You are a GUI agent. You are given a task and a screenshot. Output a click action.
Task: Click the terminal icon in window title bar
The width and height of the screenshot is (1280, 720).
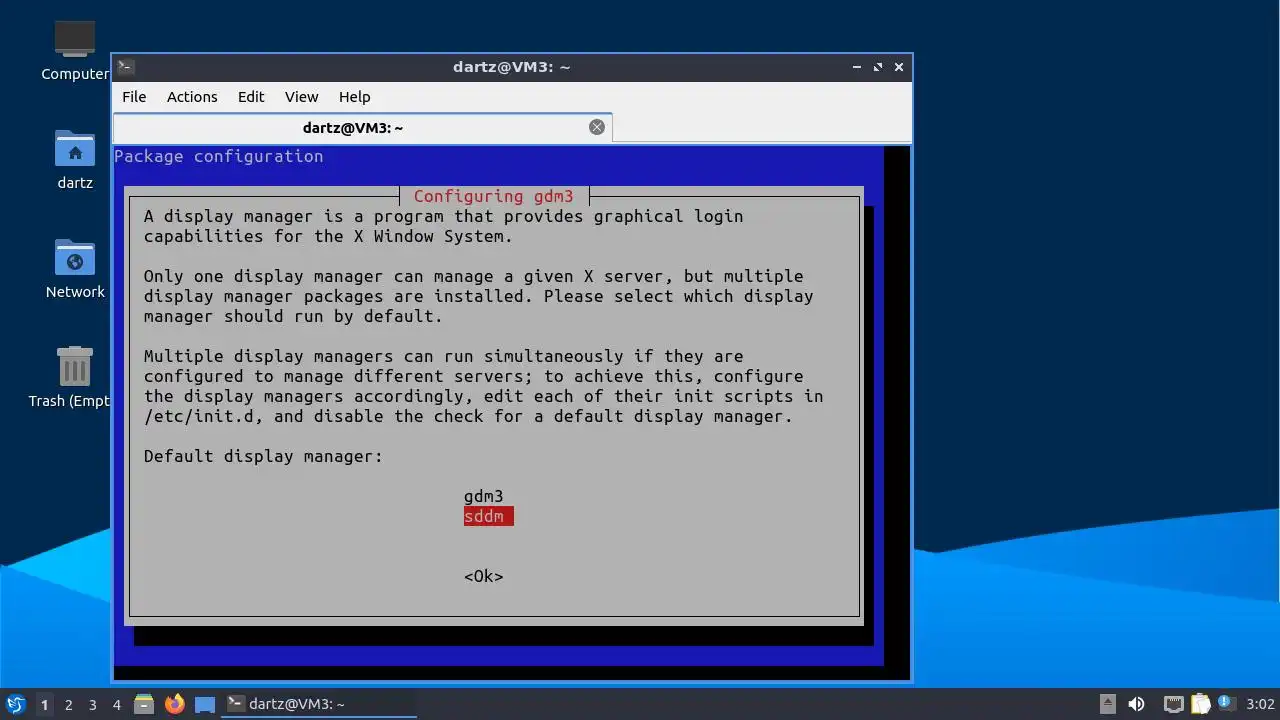pyautogui.click(x=126, y=67)
